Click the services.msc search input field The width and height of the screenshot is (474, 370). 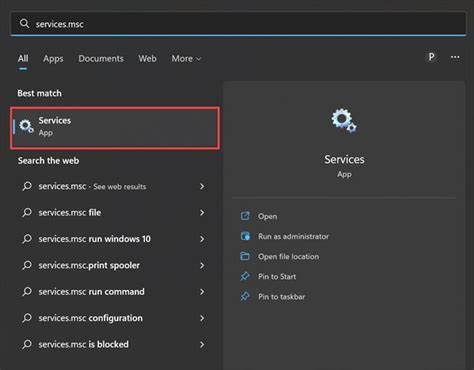coord(238,24)
